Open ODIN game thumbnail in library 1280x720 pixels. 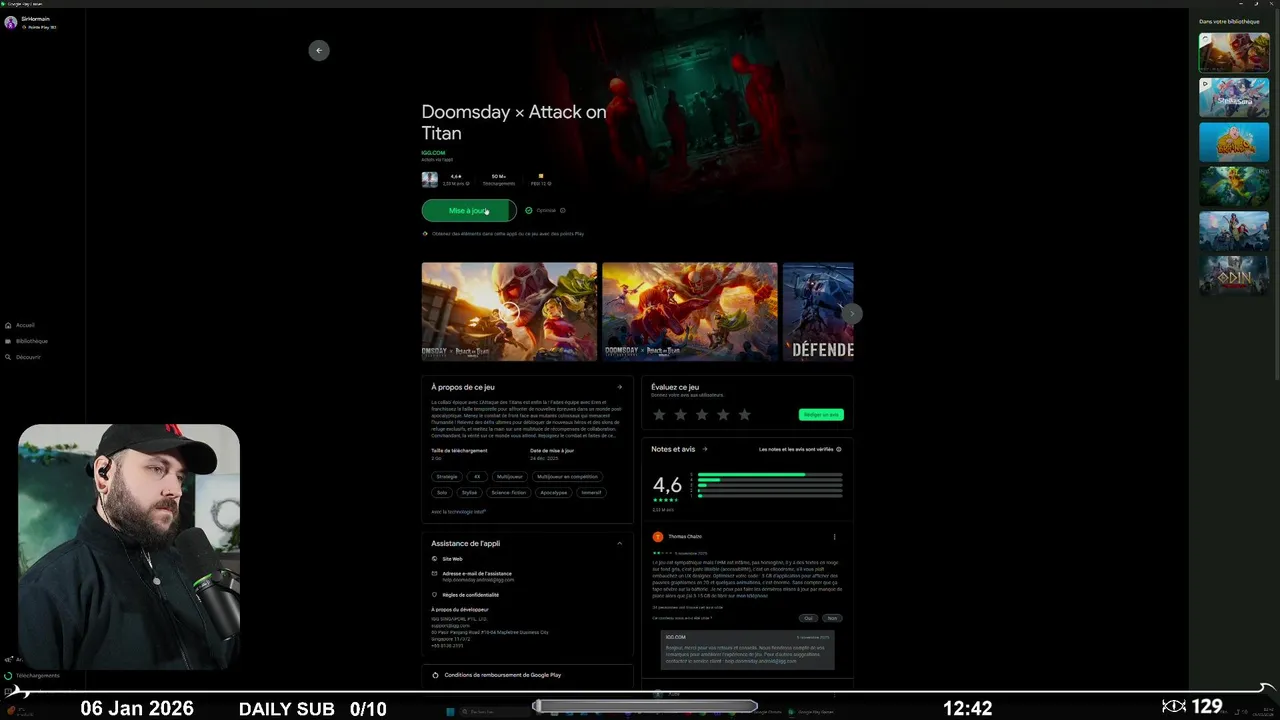tap(1234, 275)
